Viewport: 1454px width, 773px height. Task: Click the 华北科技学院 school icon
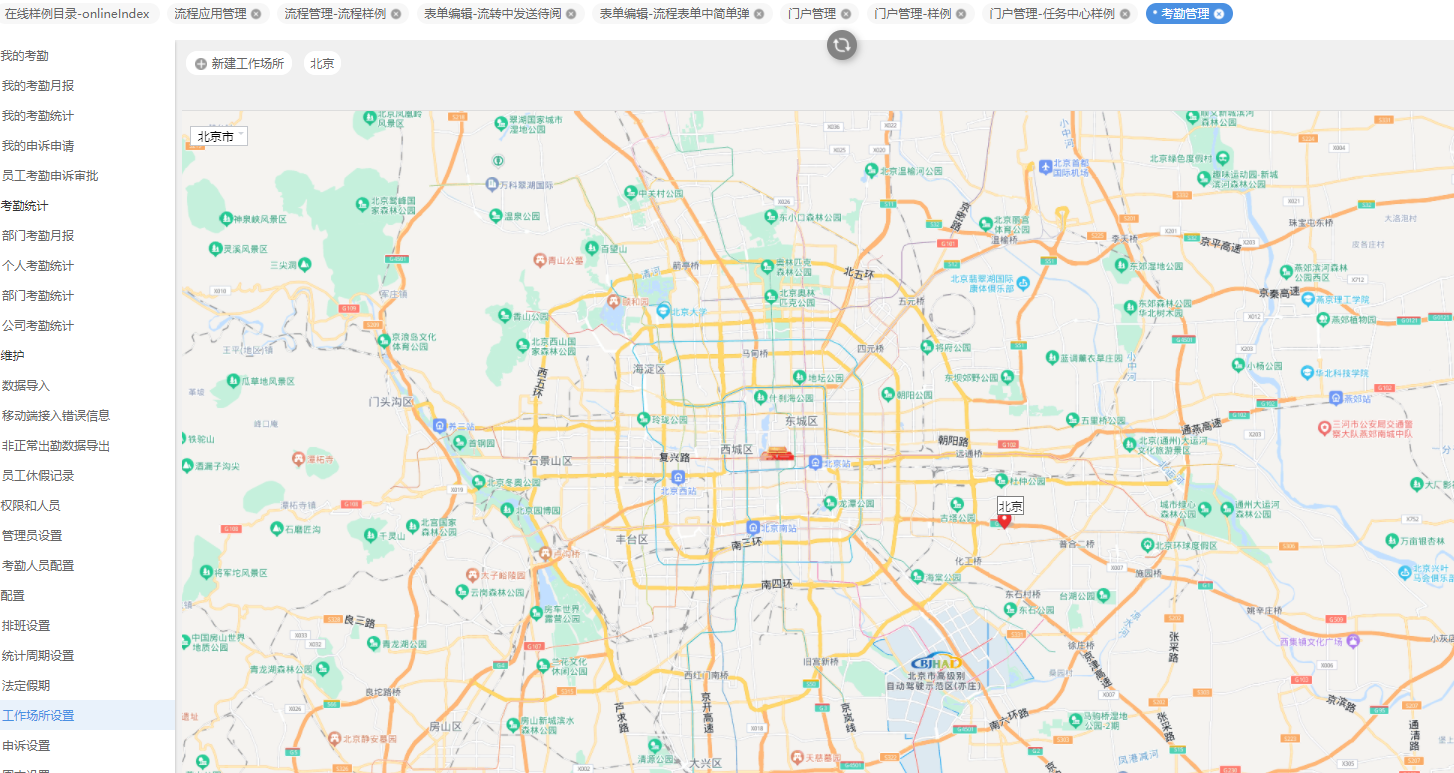click(x=1306, y=372)
